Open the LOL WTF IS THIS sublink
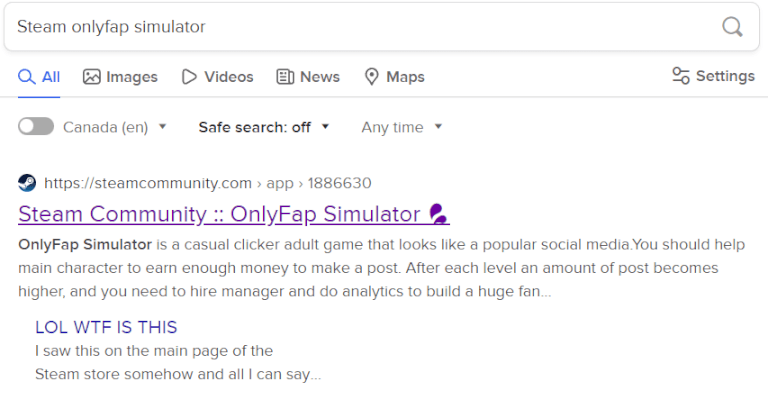The height and width of the screenshot is (409, 768). click(106, 327)
